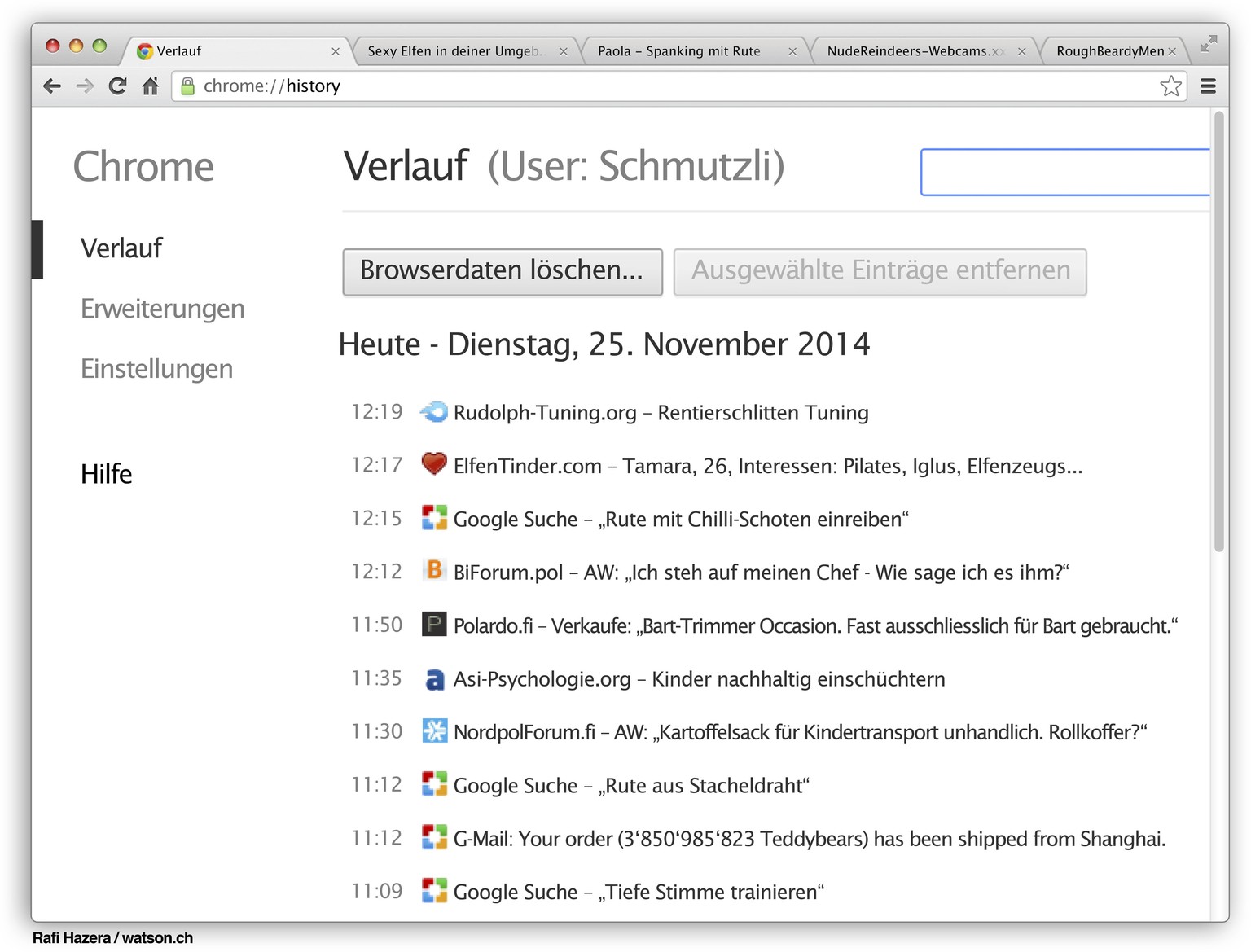
Task: Click the NordpolForum.fi snowflake favicon
Action: (434, 731)
